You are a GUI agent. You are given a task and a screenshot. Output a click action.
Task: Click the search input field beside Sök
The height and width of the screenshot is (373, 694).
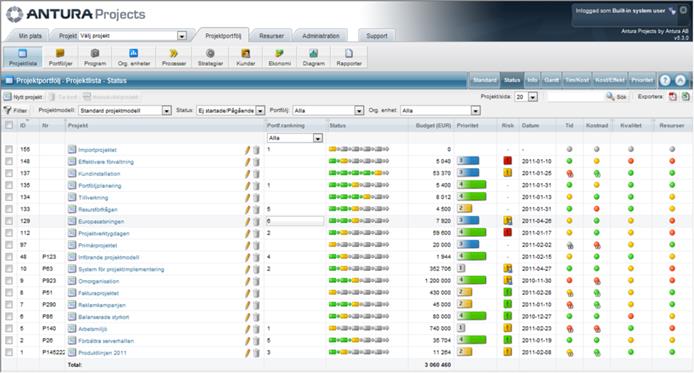point(575,96)
